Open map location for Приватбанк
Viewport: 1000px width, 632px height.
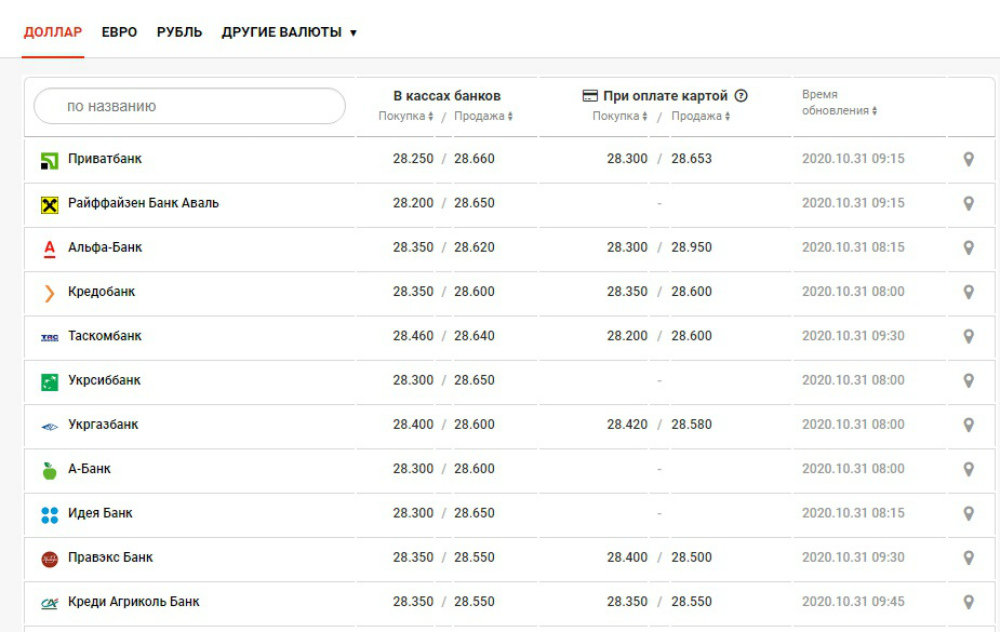point(968,159)
